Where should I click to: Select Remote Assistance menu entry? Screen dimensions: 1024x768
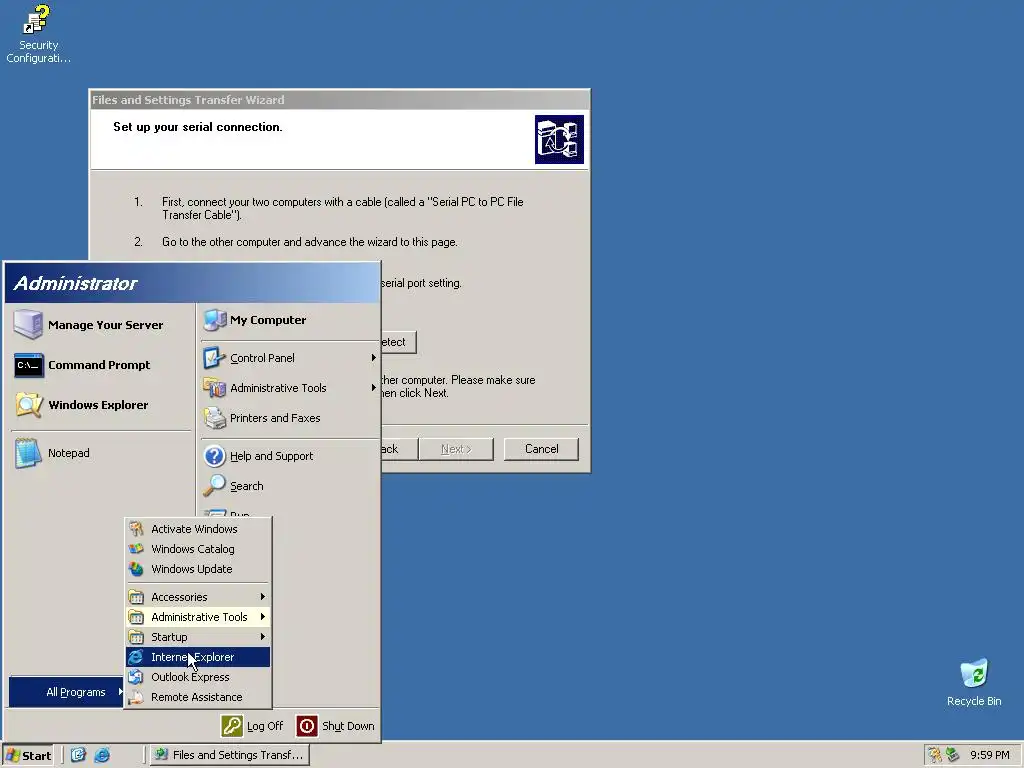(198, 697)
